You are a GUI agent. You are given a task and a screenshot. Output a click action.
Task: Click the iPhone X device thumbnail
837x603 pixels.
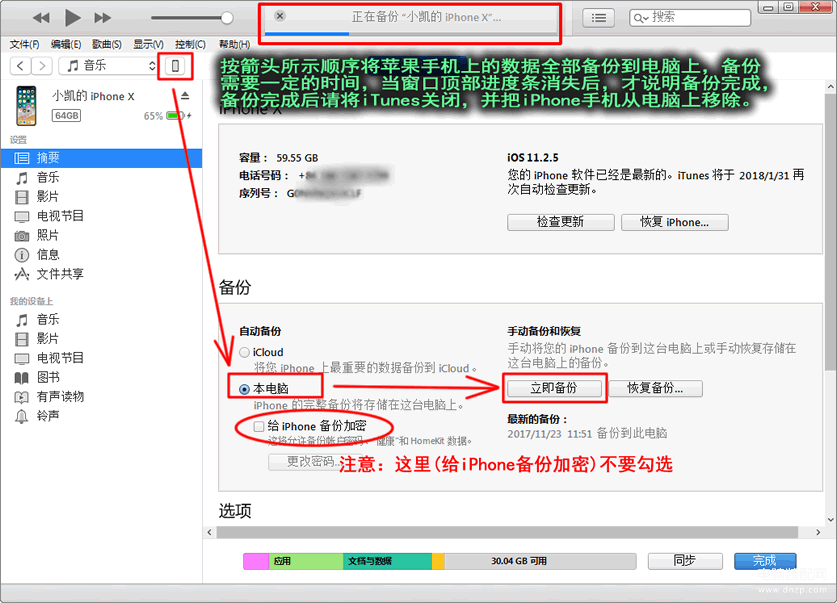pyautogui.click(x=26, y=106)
